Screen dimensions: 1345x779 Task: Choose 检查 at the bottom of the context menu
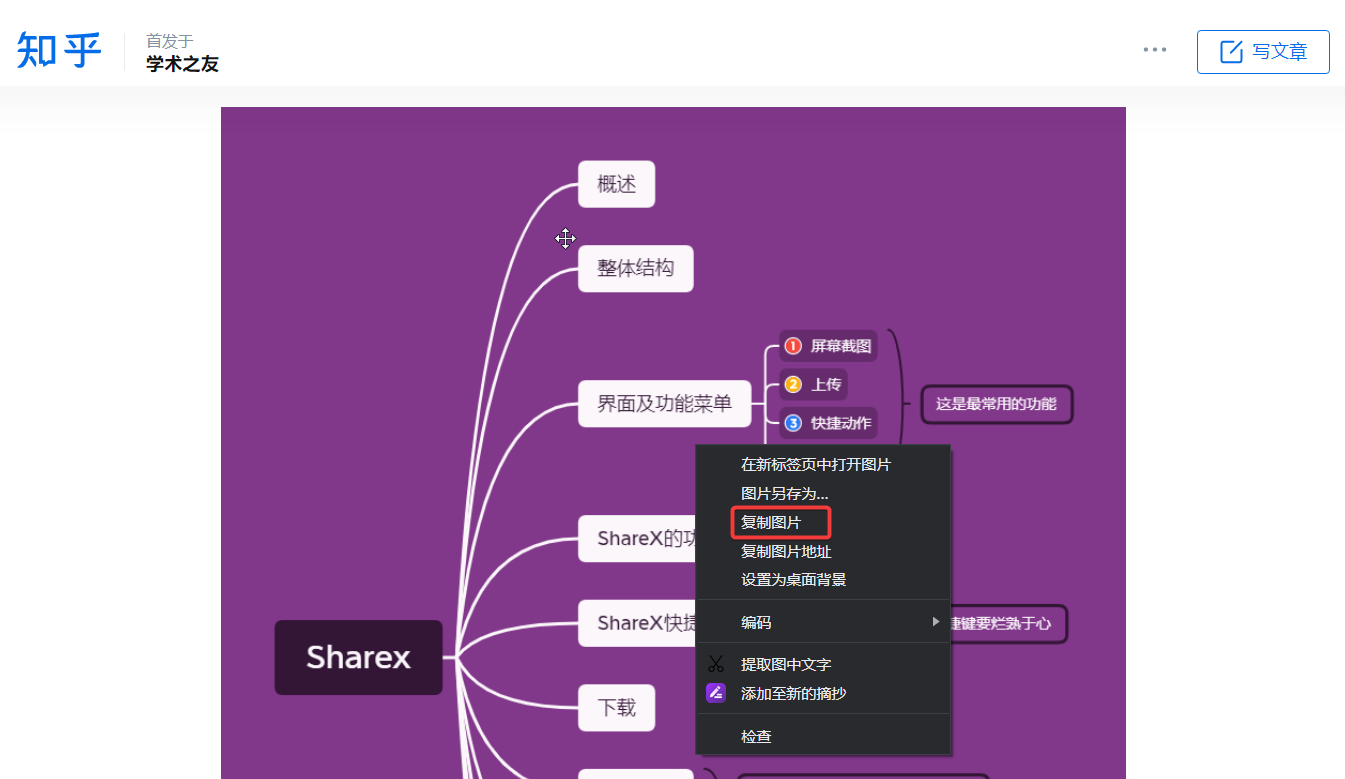click(x=823, y=736)
